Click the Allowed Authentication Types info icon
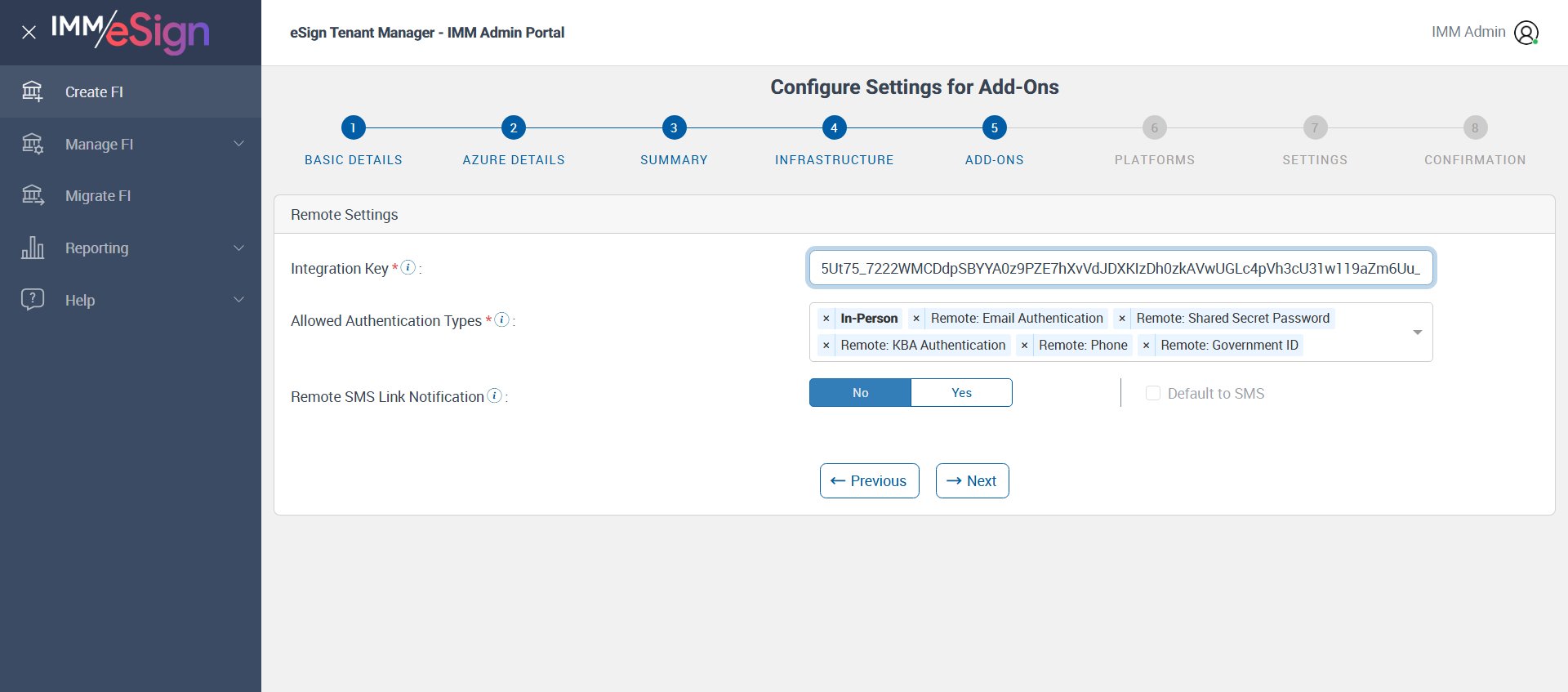The image size is (1568, 692). pos(502,319)
